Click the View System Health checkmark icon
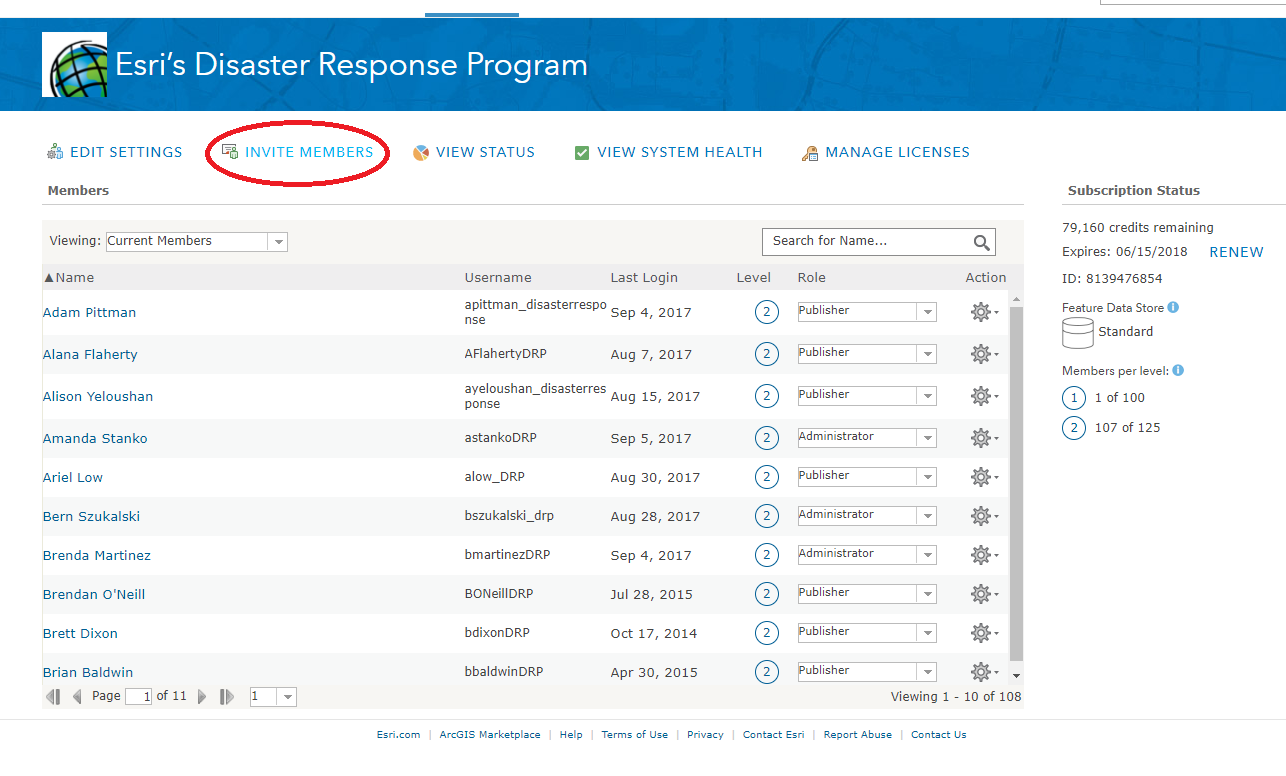The image size is (1286, 776). (x=582, y=152)
